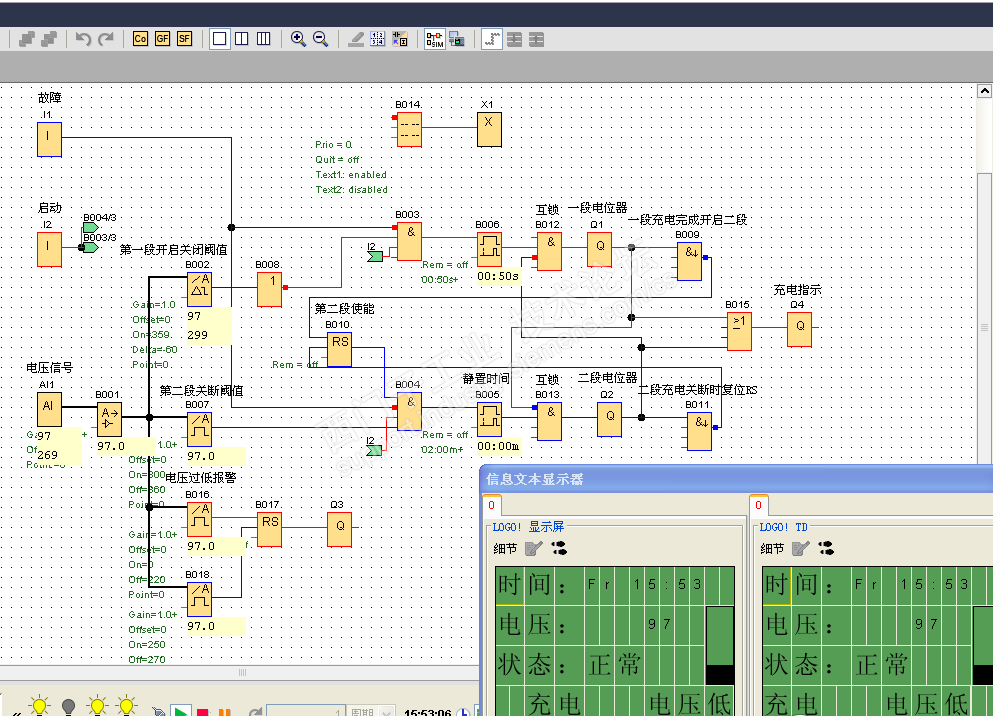Screen dimensions: 993x716
Task: Click the zoom out magnifier
Action: [321, 39]
